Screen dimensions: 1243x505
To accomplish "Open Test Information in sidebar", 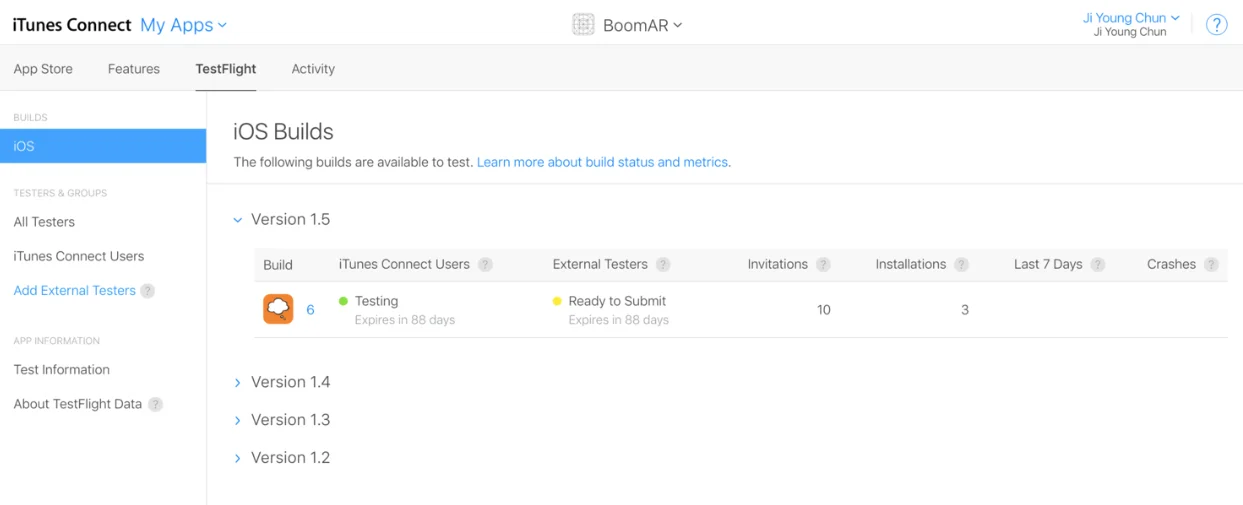I will click(x=62, y=370).
